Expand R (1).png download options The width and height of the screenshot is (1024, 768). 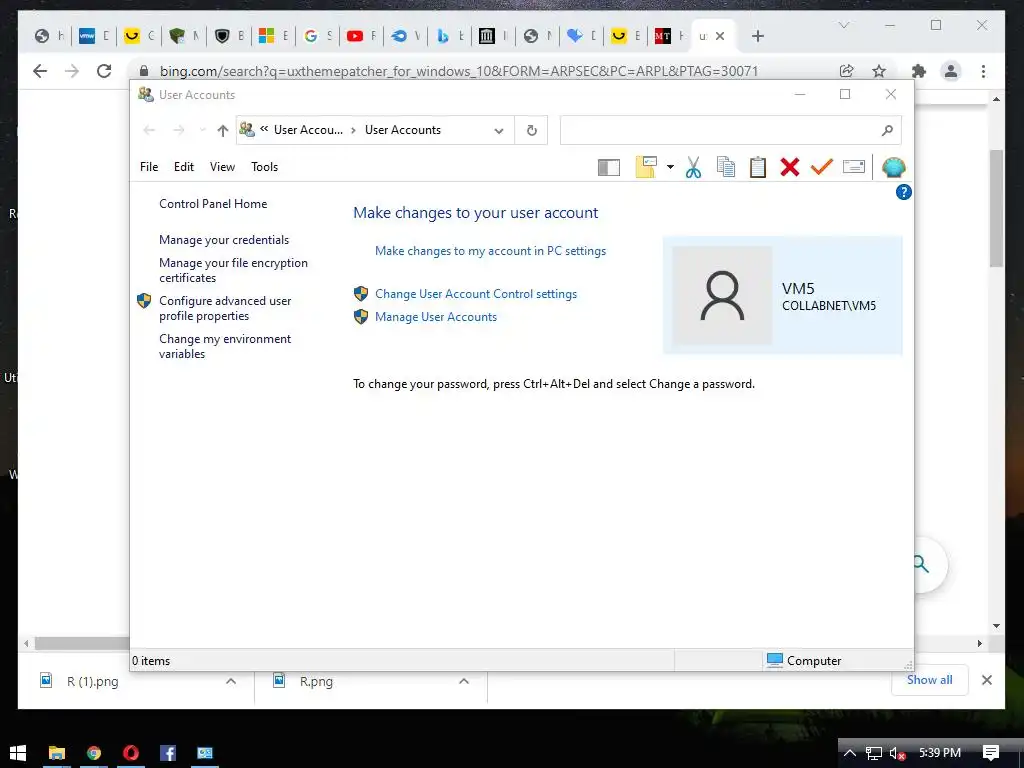(x=231, y=681)
